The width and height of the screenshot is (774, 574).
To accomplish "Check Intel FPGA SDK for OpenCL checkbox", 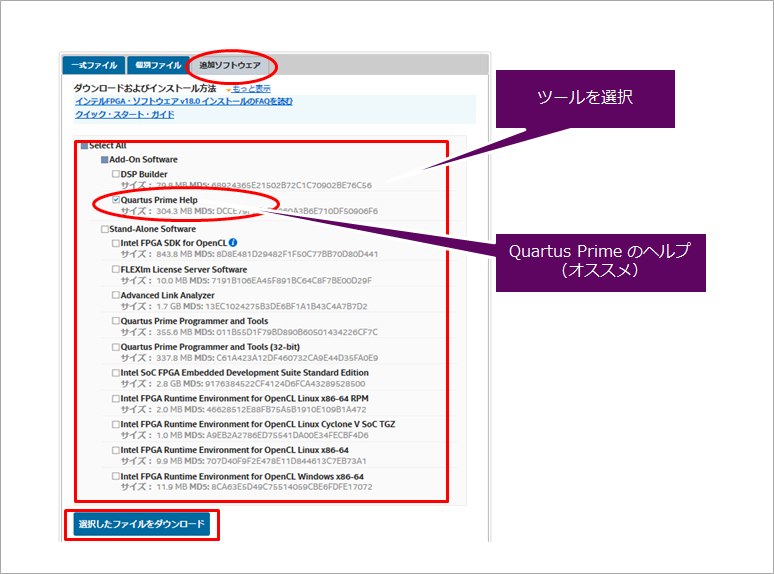I will [x=116, y=243].
